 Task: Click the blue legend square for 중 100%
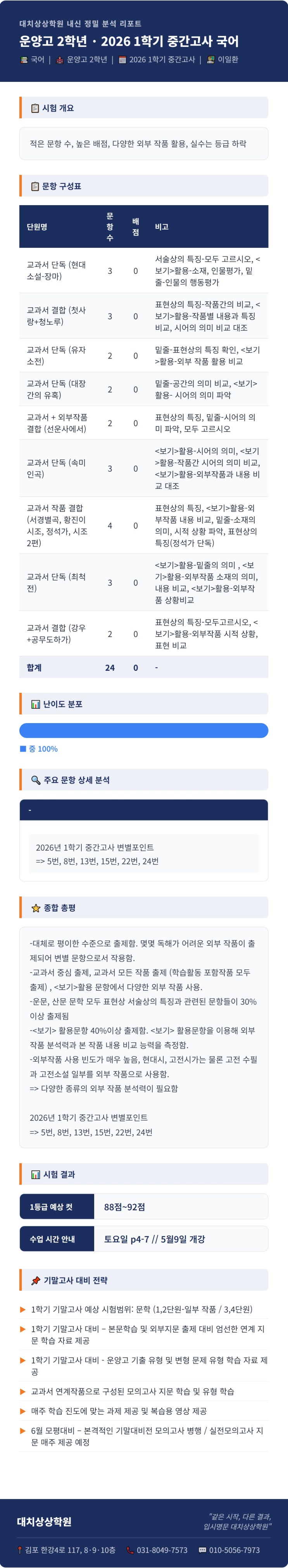point(23,749)
